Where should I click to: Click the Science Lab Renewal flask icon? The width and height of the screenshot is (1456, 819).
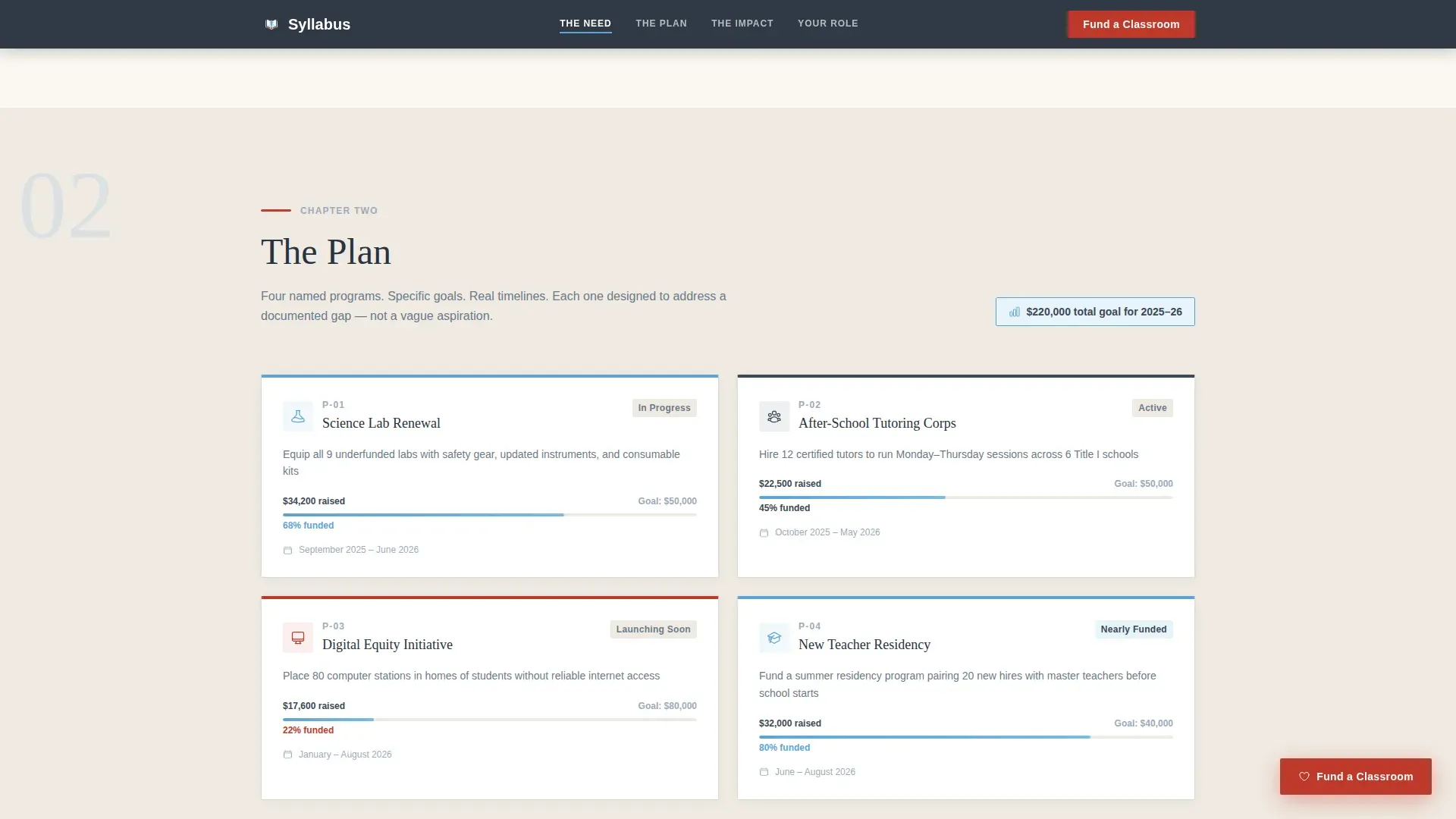coord(298,416)
